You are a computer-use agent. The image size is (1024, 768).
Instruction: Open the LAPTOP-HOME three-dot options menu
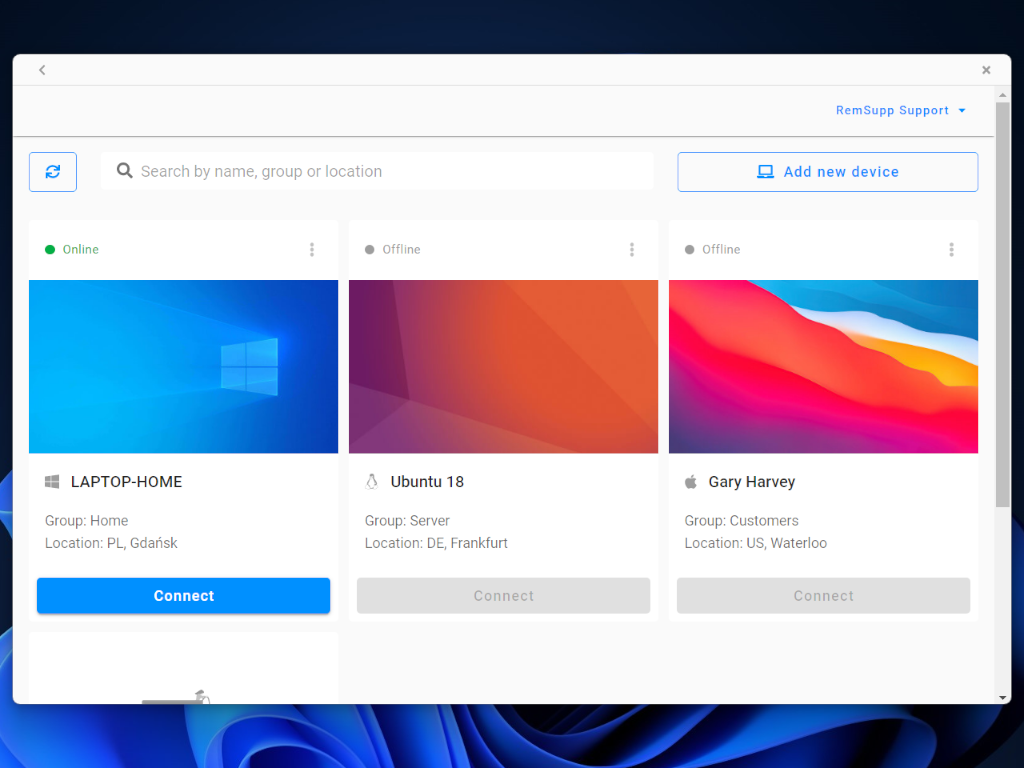pos(312,250)
